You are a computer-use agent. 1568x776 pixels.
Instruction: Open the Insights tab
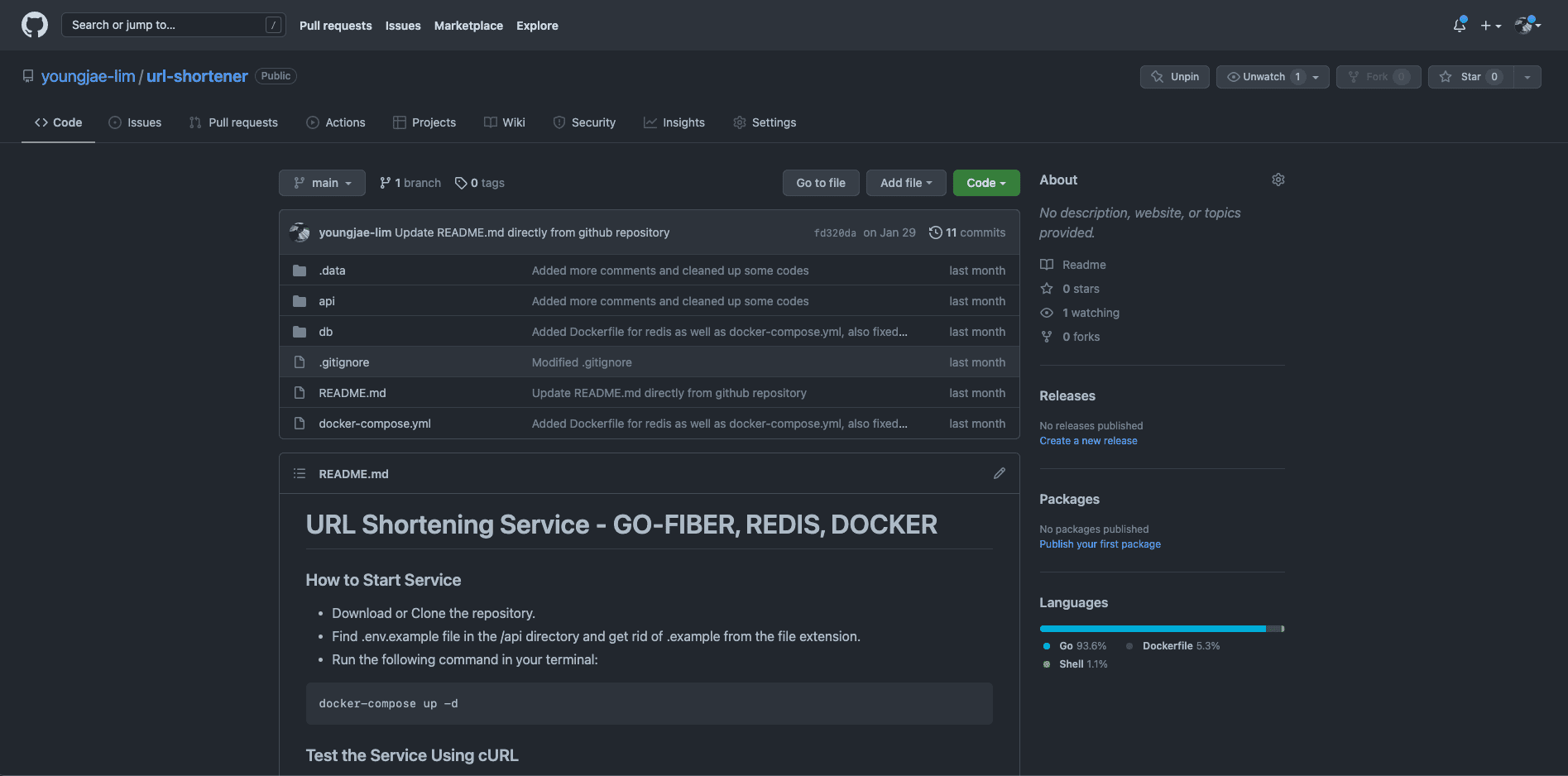[x=674, y=122]
